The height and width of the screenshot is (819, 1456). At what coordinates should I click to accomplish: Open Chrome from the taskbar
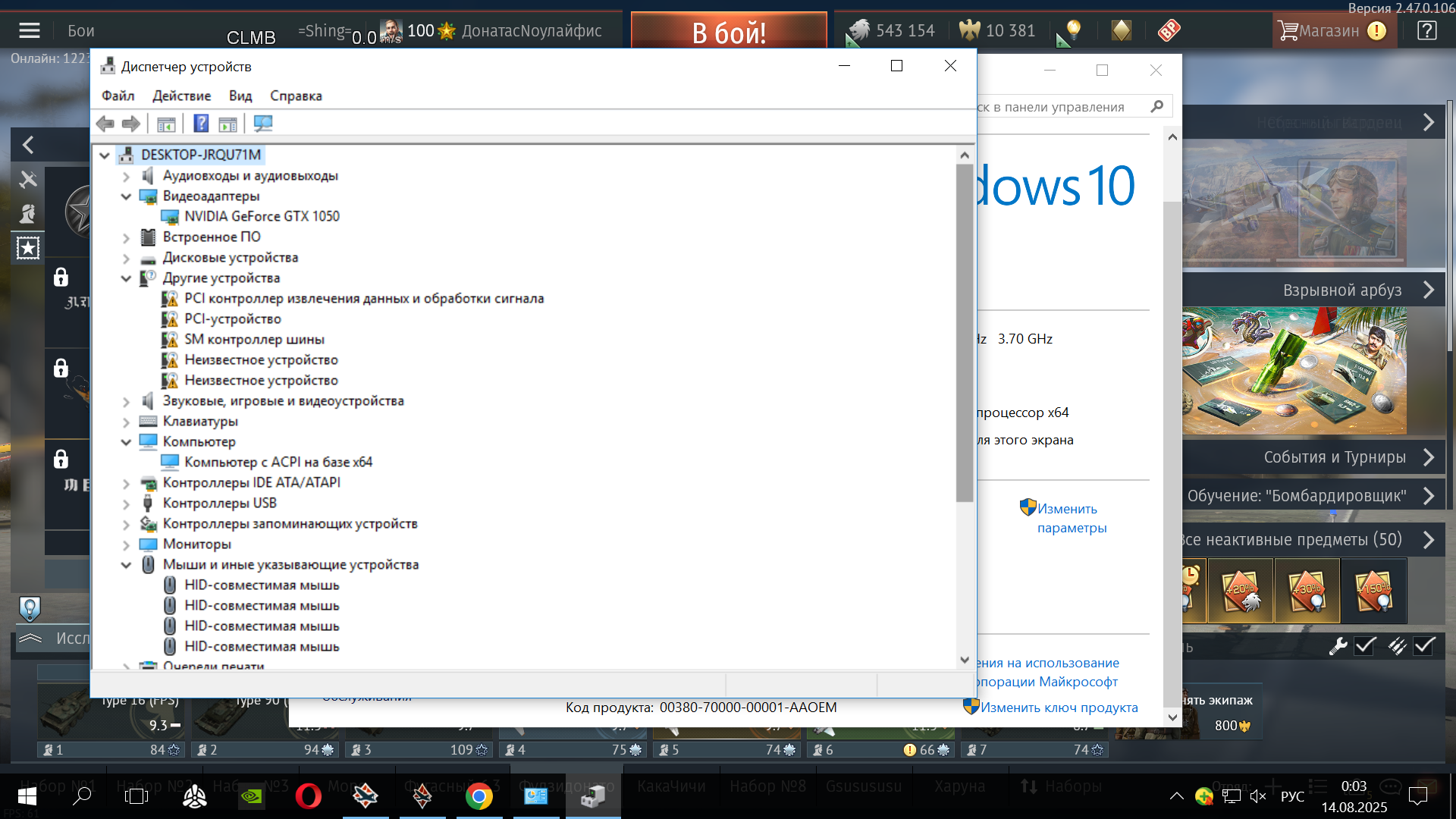pyautogui.click(x=479, y=796)
